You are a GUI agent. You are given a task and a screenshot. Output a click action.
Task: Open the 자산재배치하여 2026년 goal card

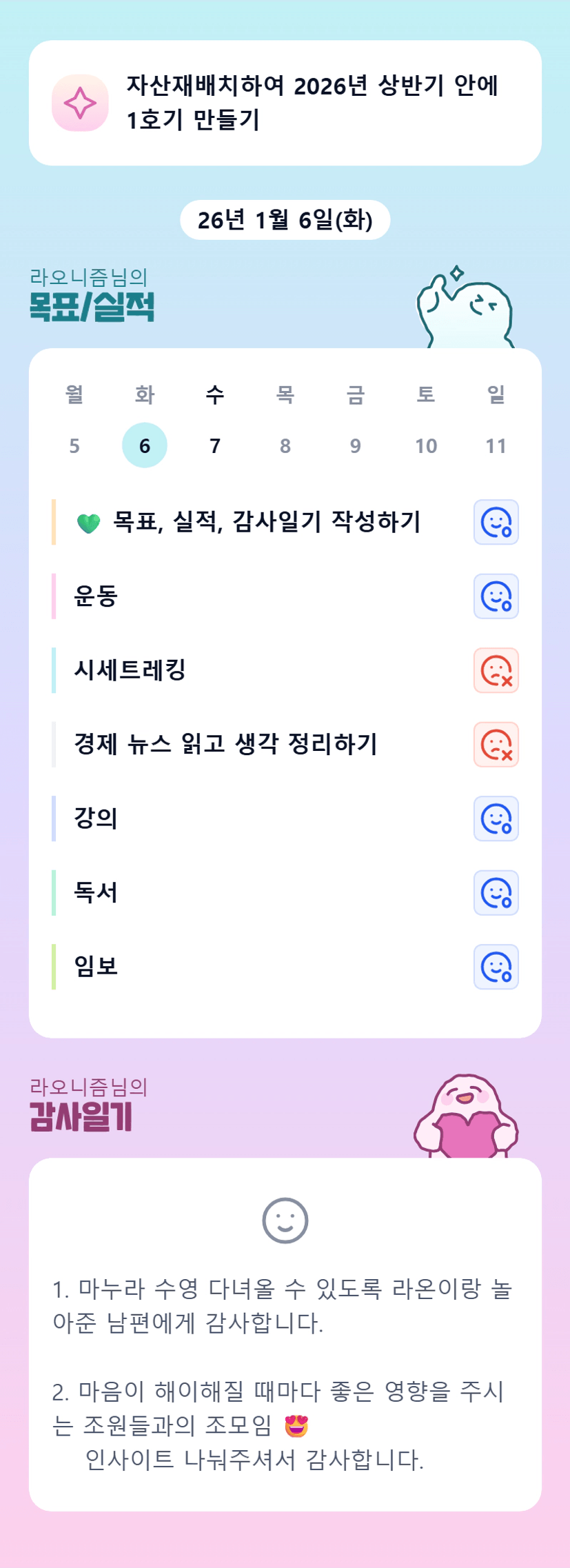pos(312,103)
